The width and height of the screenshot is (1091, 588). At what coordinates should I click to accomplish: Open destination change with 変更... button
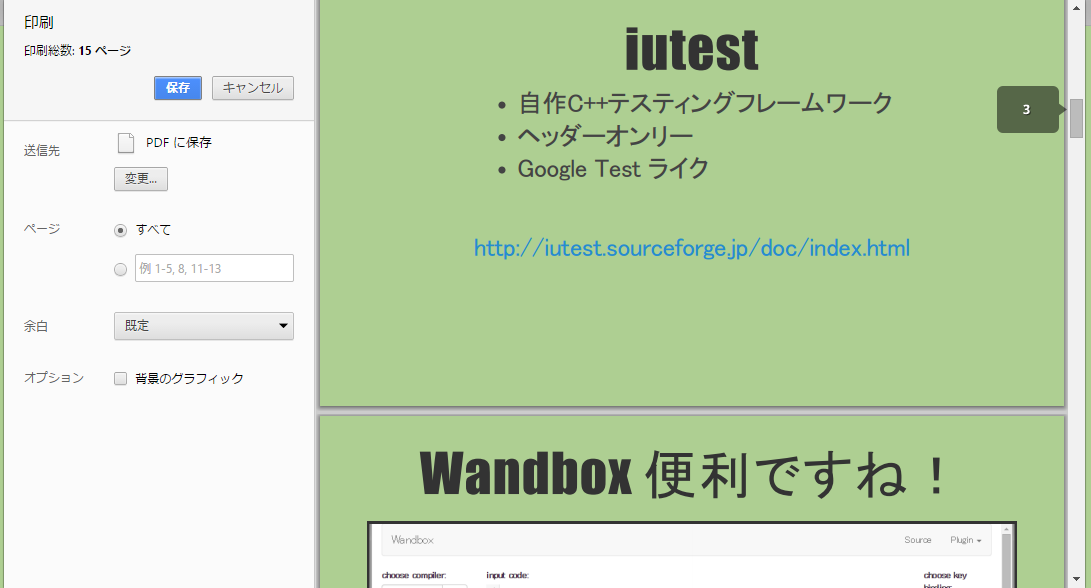tap(141, 179)
